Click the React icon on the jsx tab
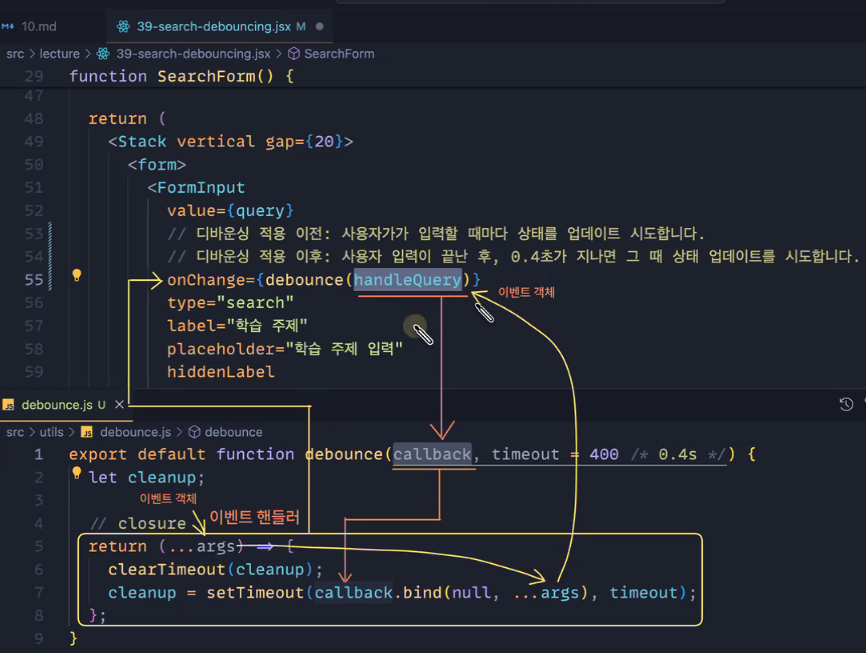Viewport: 866px width, 653px height. (123, 27)
